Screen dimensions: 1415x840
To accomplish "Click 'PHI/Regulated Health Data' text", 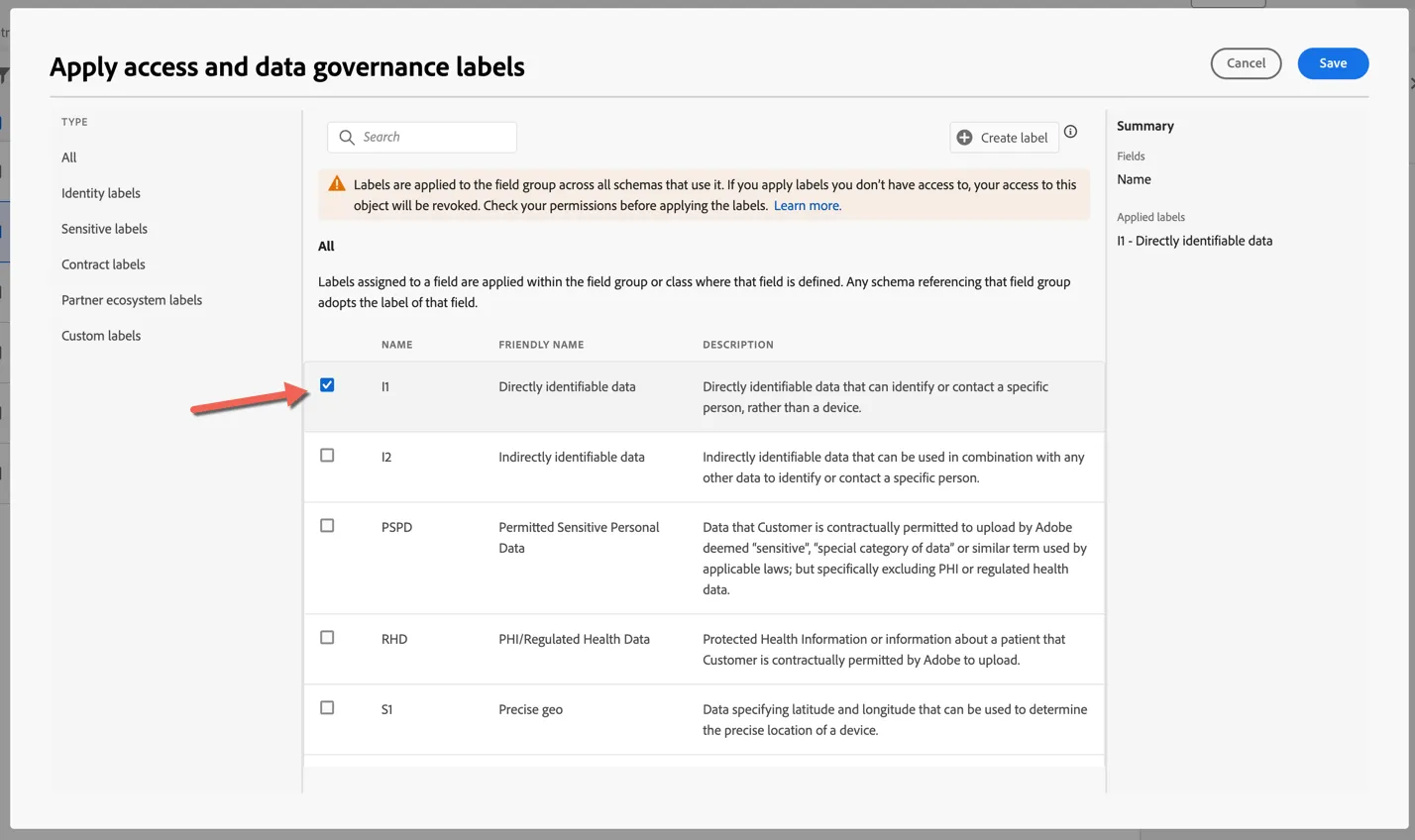I will [574, 640].
